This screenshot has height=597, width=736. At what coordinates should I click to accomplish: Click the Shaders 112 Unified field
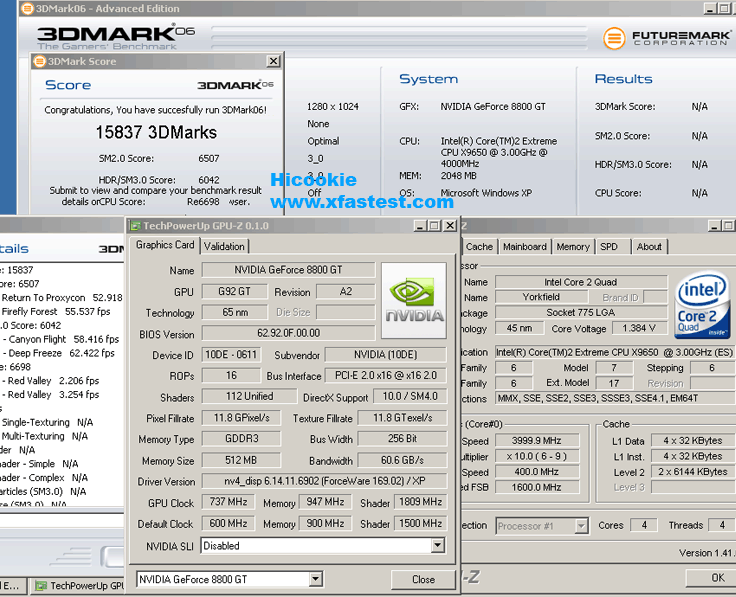249,397
